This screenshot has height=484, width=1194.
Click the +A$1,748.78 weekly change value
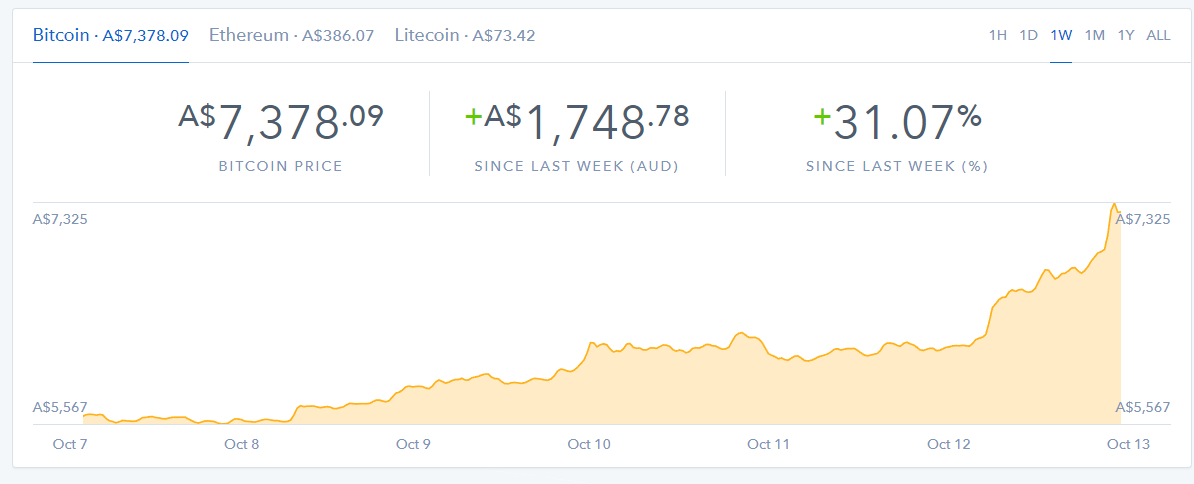pyautogui.click(x=577, y=122)
